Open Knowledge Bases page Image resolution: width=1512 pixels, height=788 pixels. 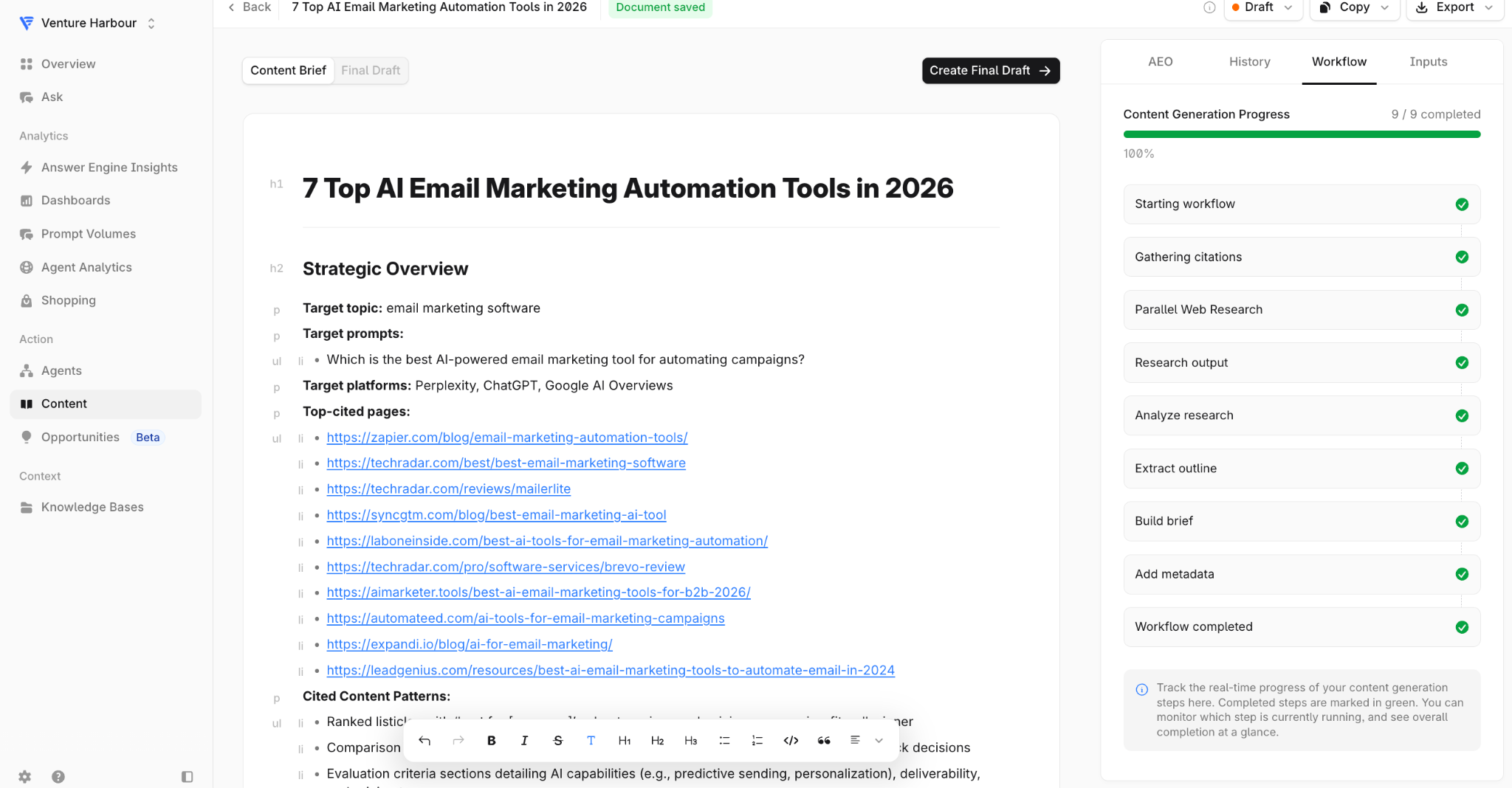pyautogui.click(x=106, y=507)
